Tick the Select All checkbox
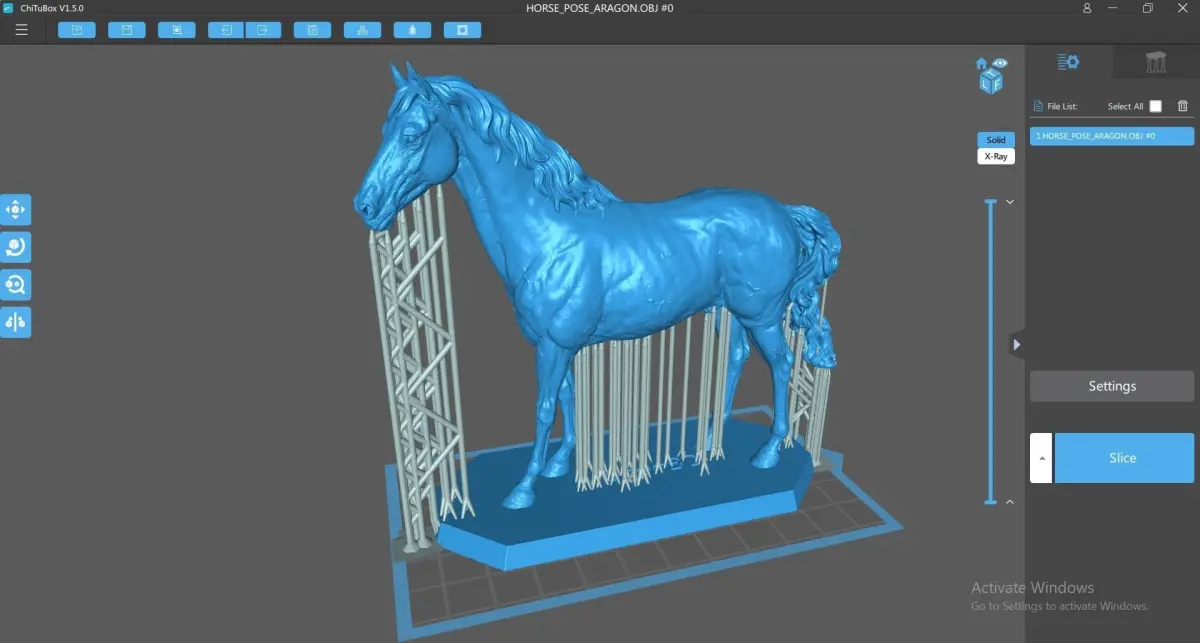This screenshot has height=643, width=1200. point(1156,106)
